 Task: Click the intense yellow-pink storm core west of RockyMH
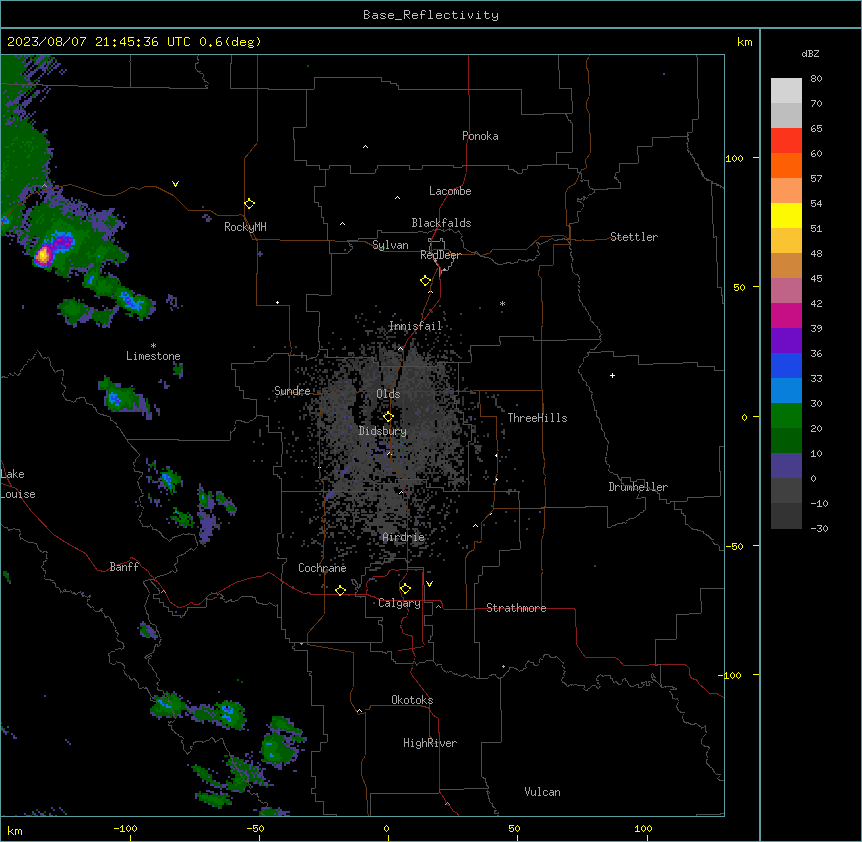(x=43, y=256)
